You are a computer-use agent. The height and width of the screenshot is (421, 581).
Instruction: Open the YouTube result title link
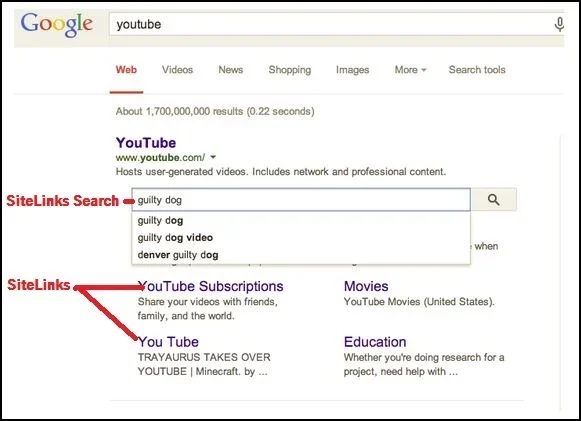tap(146, 143)
